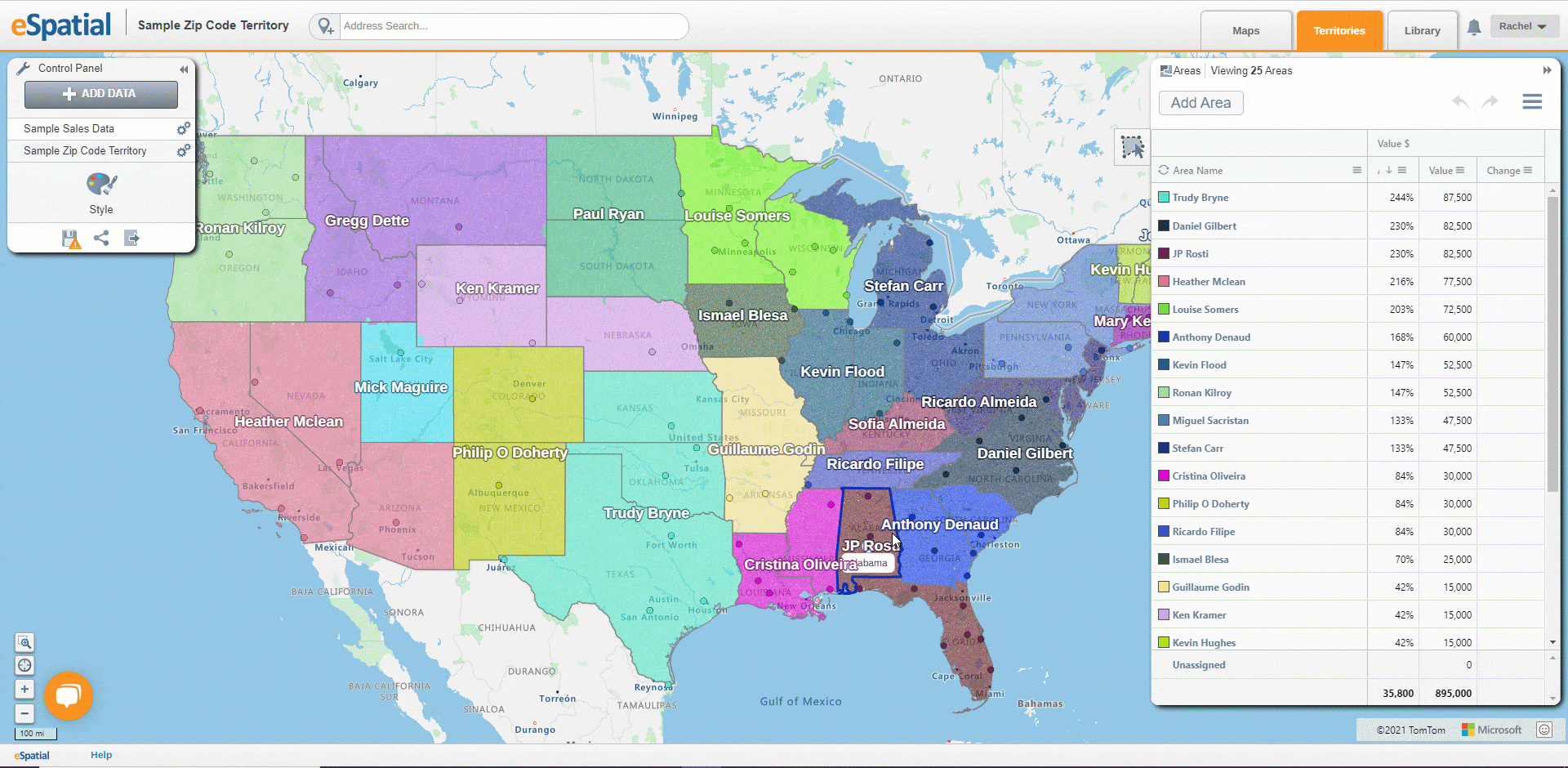Select the Miguel Sacristan row
This screenshot has width=1568, height=768.
pos(1347,420)
